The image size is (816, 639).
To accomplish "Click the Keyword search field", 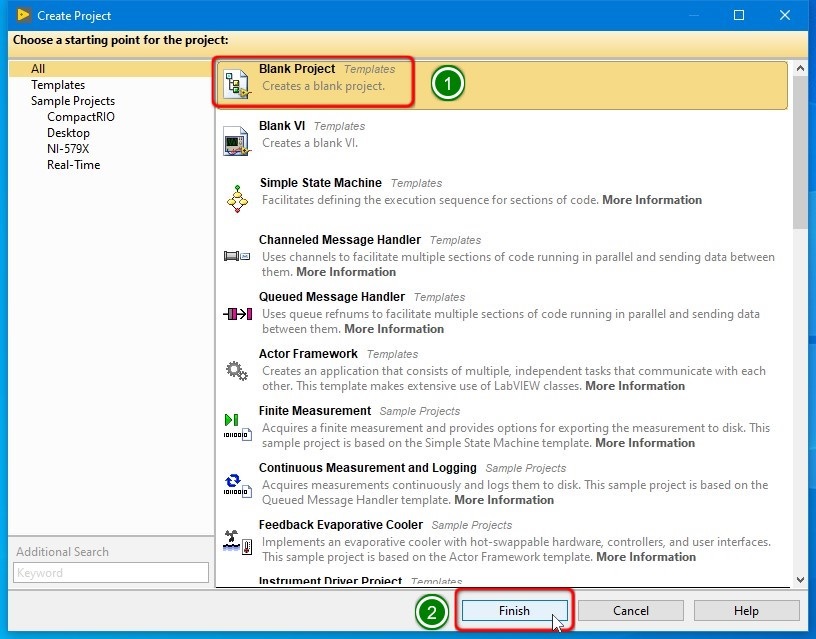I will 111,573.
